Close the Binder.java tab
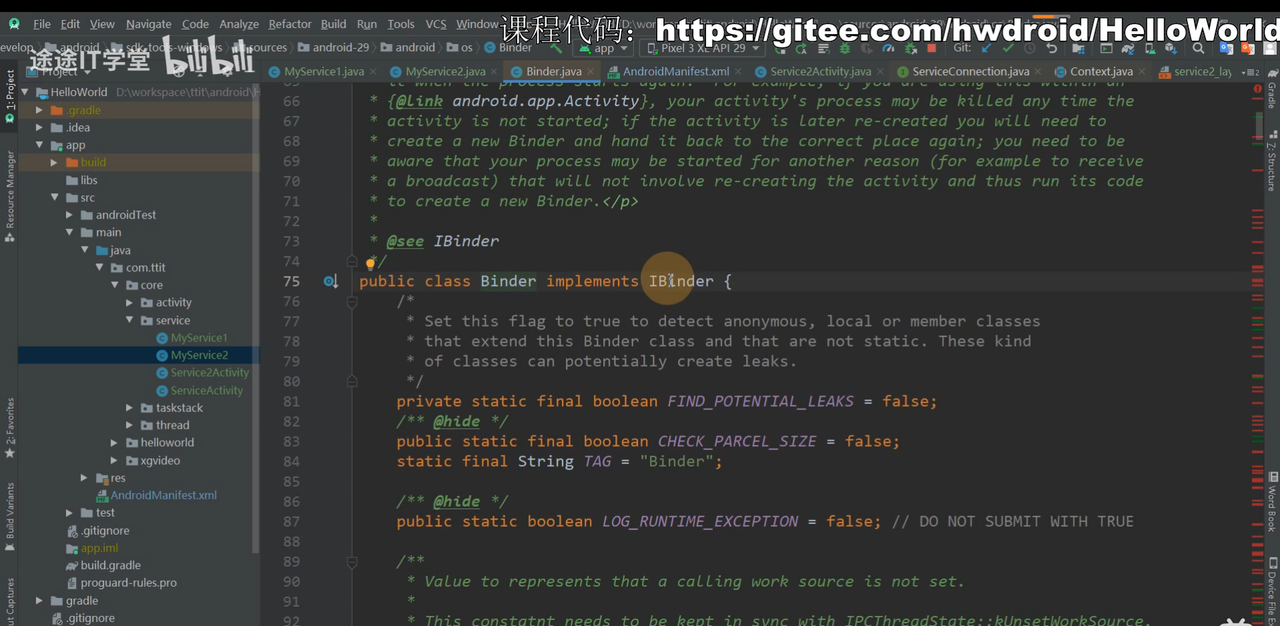The image size is (1280, 626). click(x=591, y=72)
